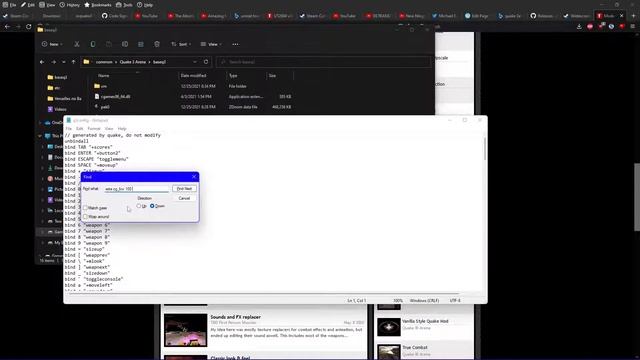Open Notepad Help menu

coord(122,129)
